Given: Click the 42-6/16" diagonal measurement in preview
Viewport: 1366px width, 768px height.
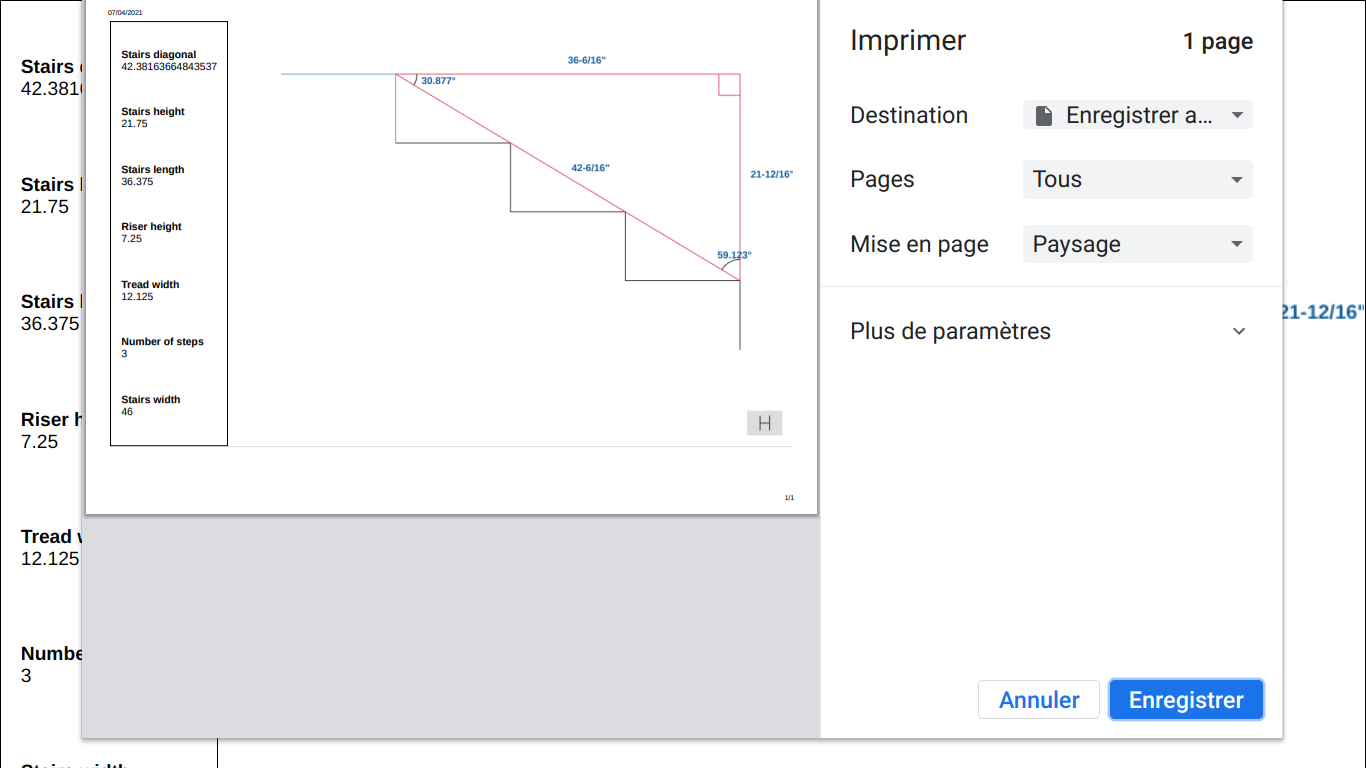Looking at the screenshot, I should point(590,168).
